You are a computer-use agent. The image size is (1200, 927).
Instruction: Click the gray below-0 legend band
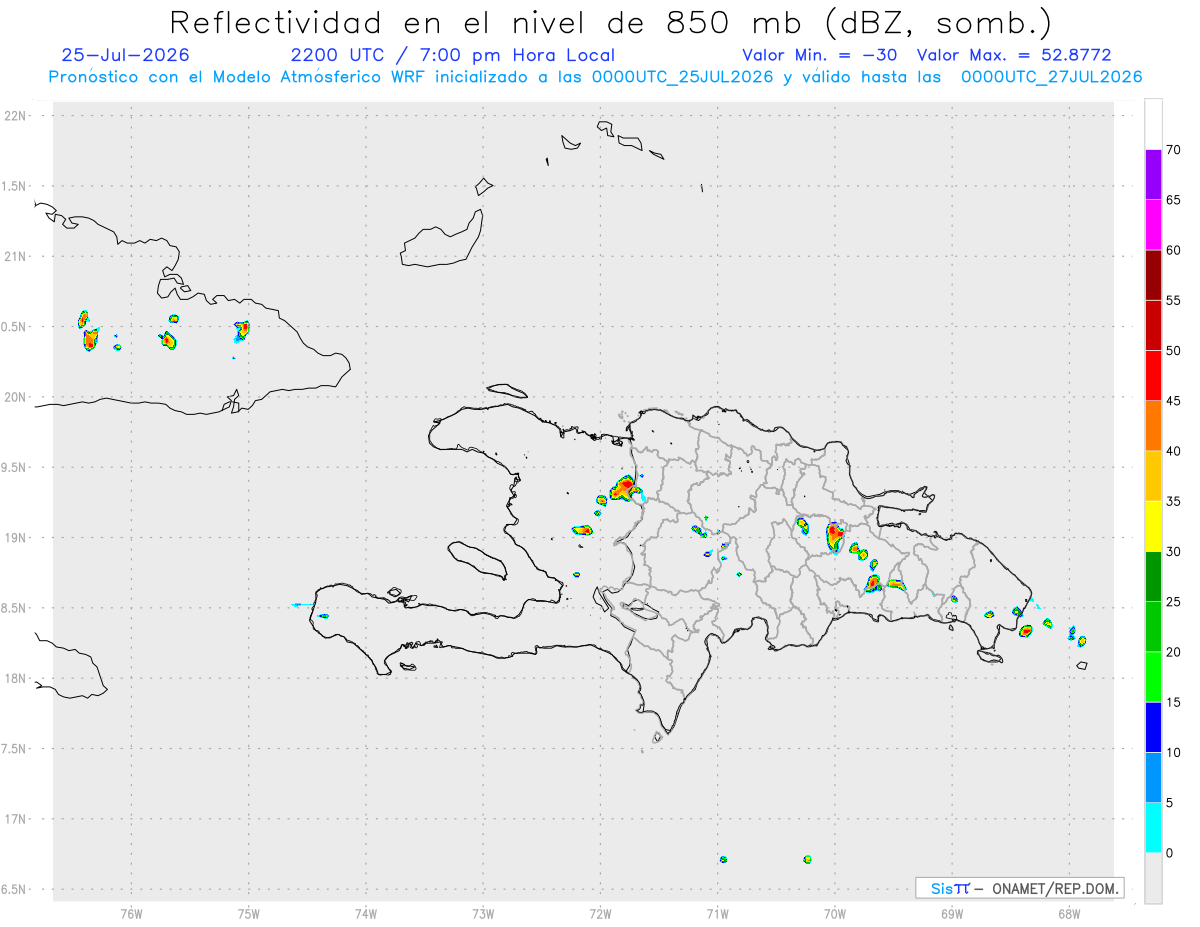tap(1153, 878)
